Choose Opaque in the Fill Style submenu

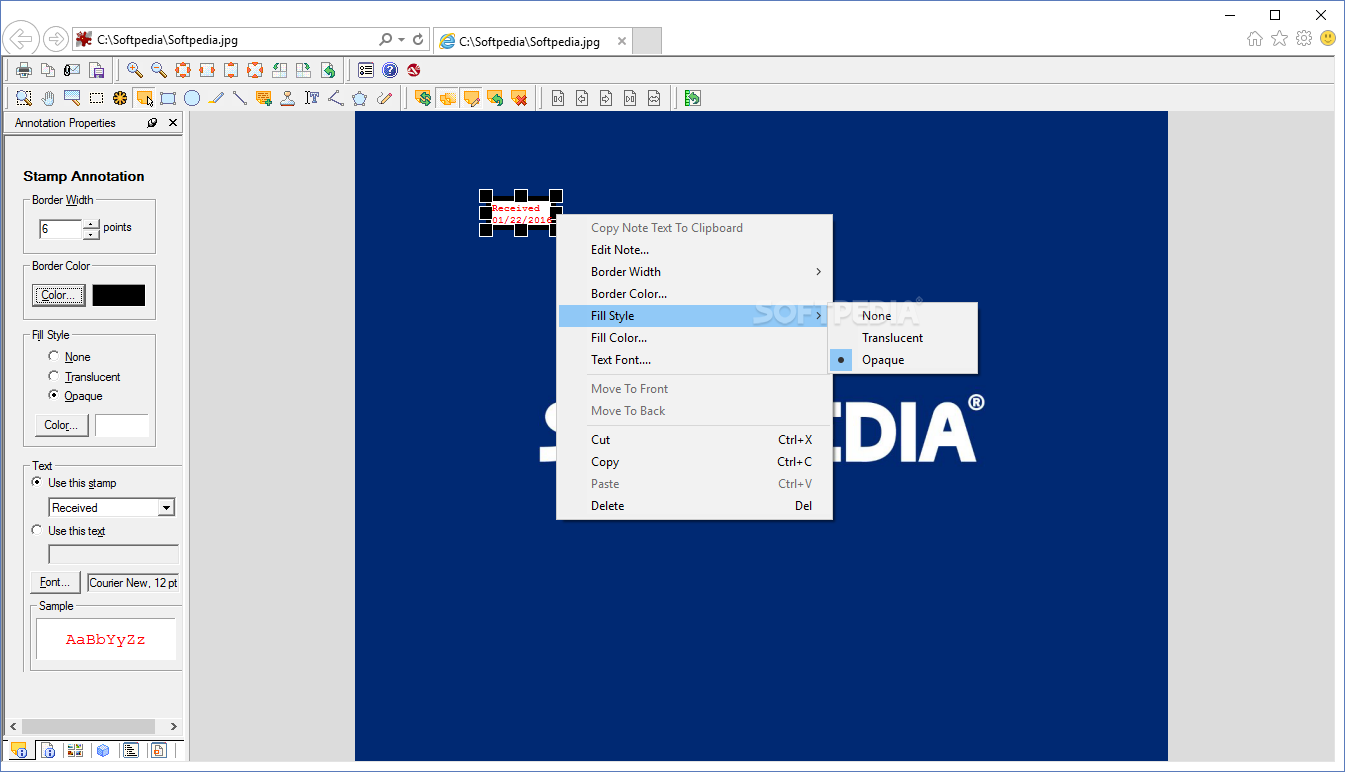click(903, 360)
